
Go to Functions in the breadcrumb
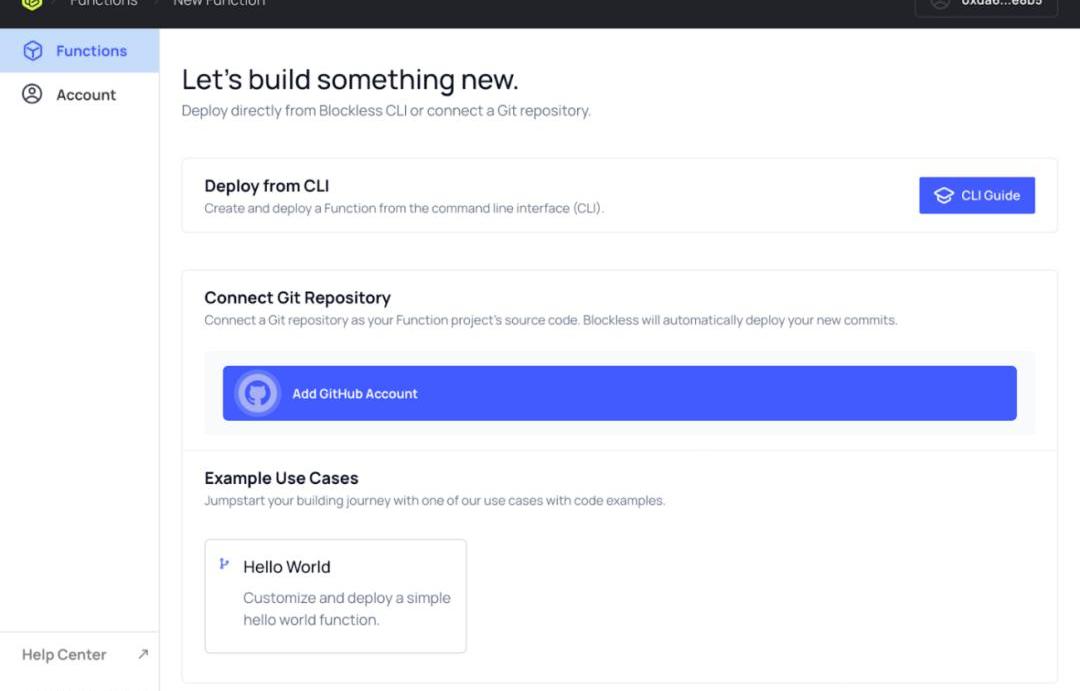coord(103,3)
